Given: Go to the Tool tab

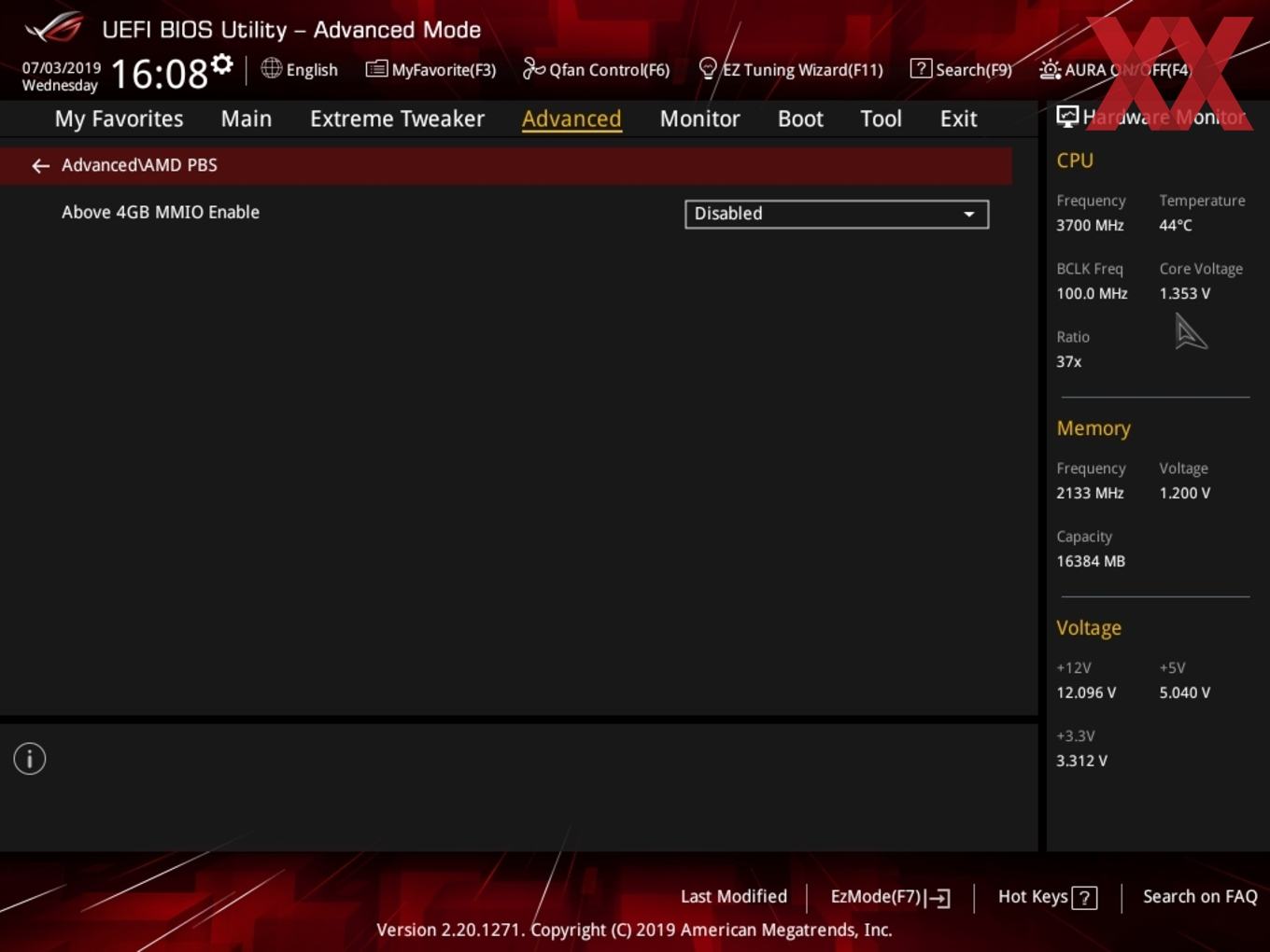Looking at the screenshot, I should 881,119.
